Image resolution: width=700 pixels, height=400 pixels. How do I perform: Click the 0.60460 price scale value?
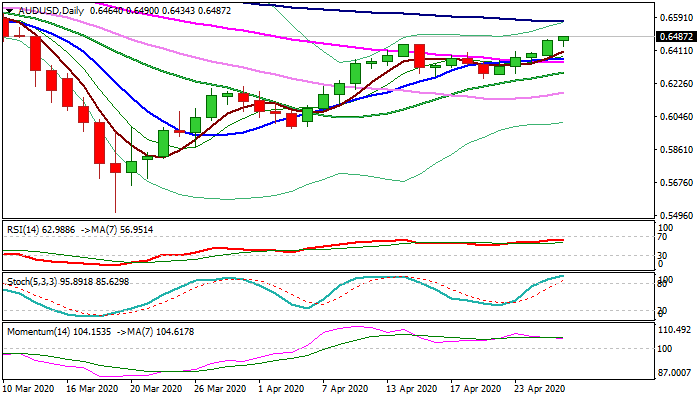(676, 117)
